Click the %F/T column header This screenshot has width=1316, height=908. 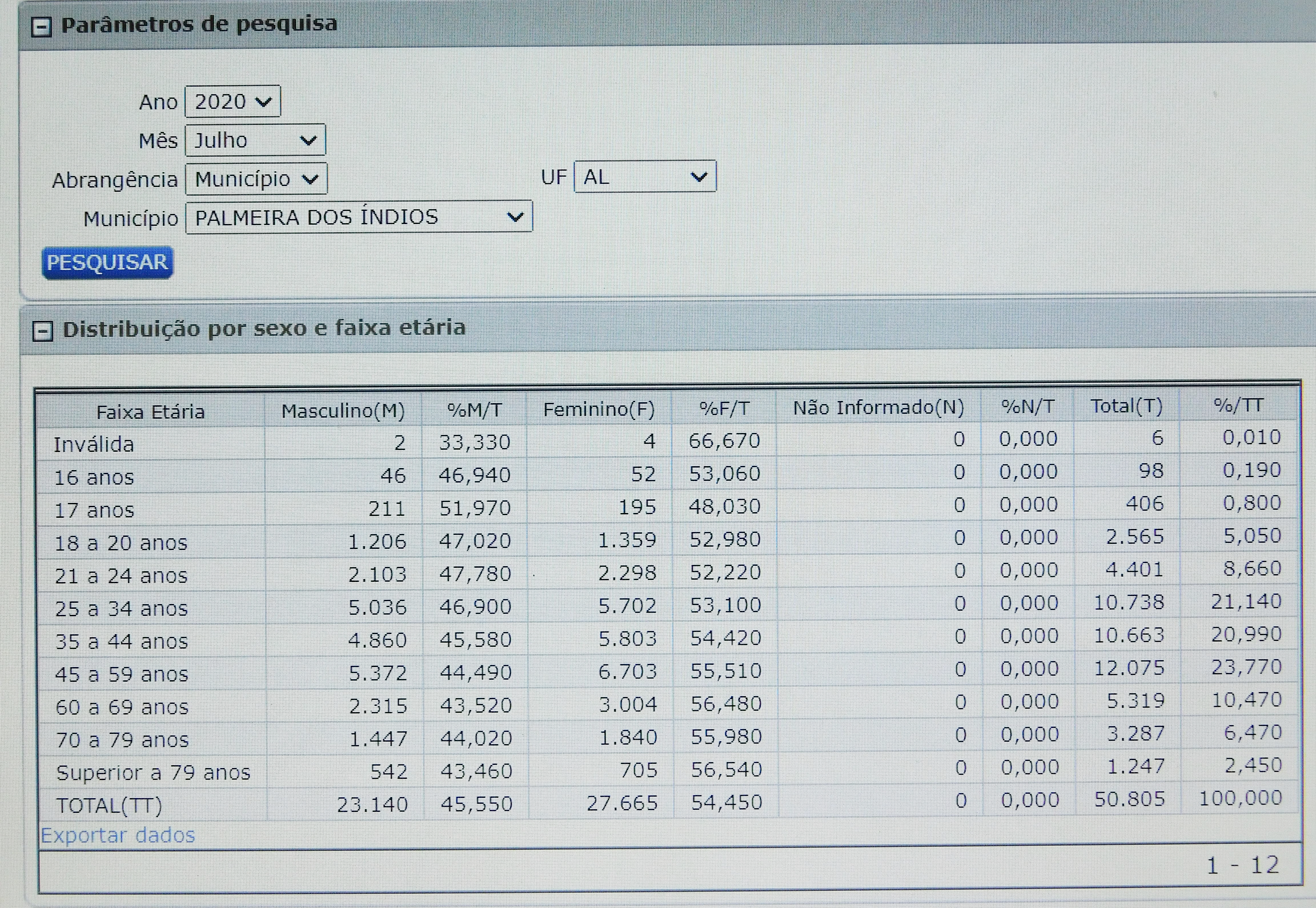(724, 408)
